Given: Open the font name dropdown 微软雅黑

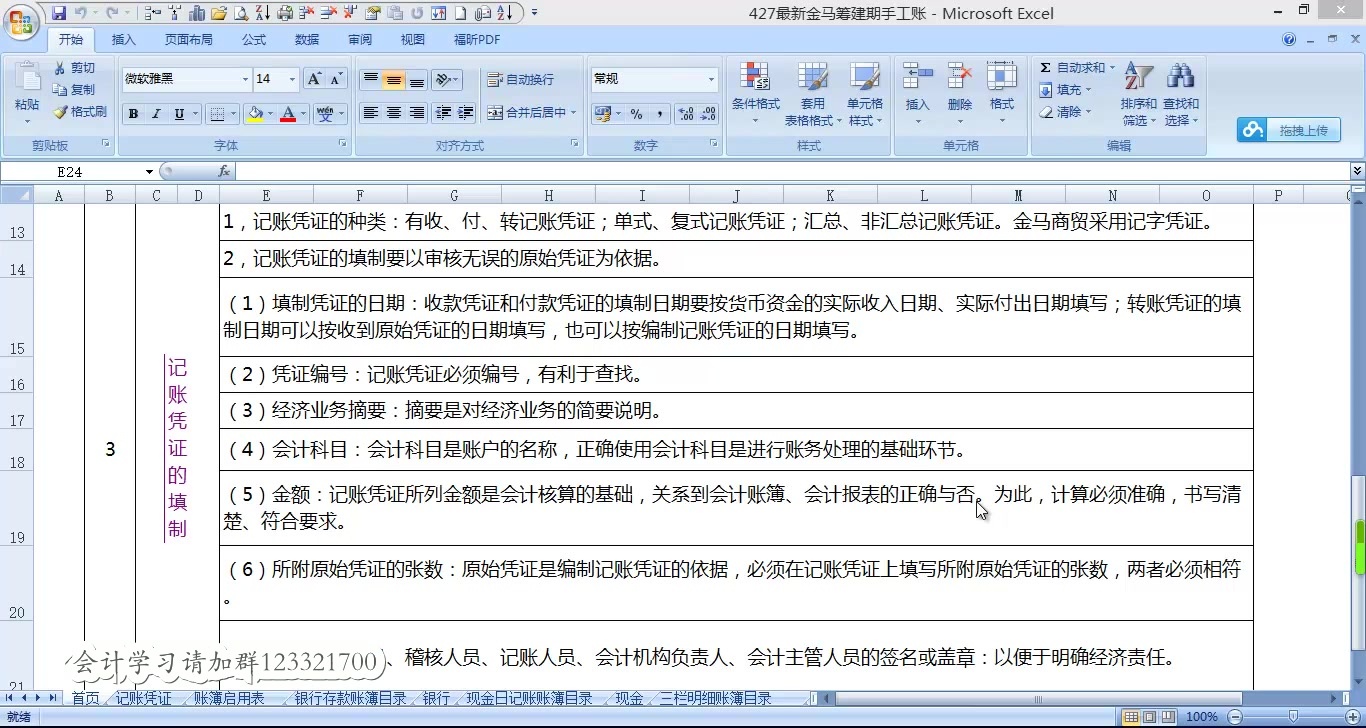Looking at the screenshot, I should 245,79.
